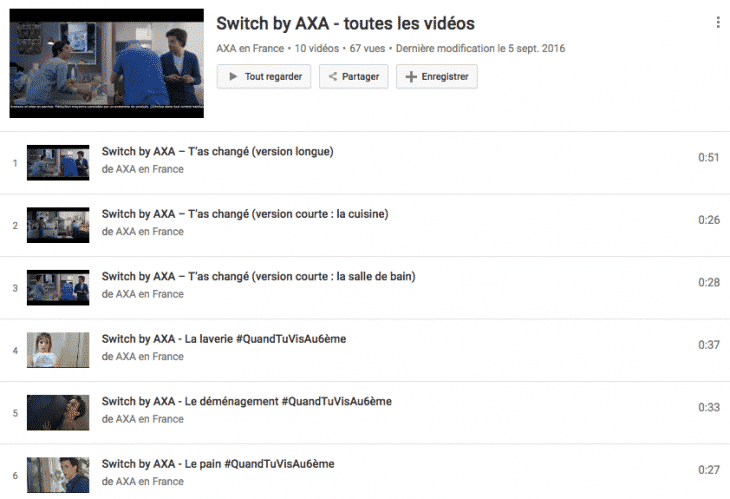The width and height of the screenshot is (730, 499).
Task: Open the AXA en France channel link in header
Action: click(250, 48)
